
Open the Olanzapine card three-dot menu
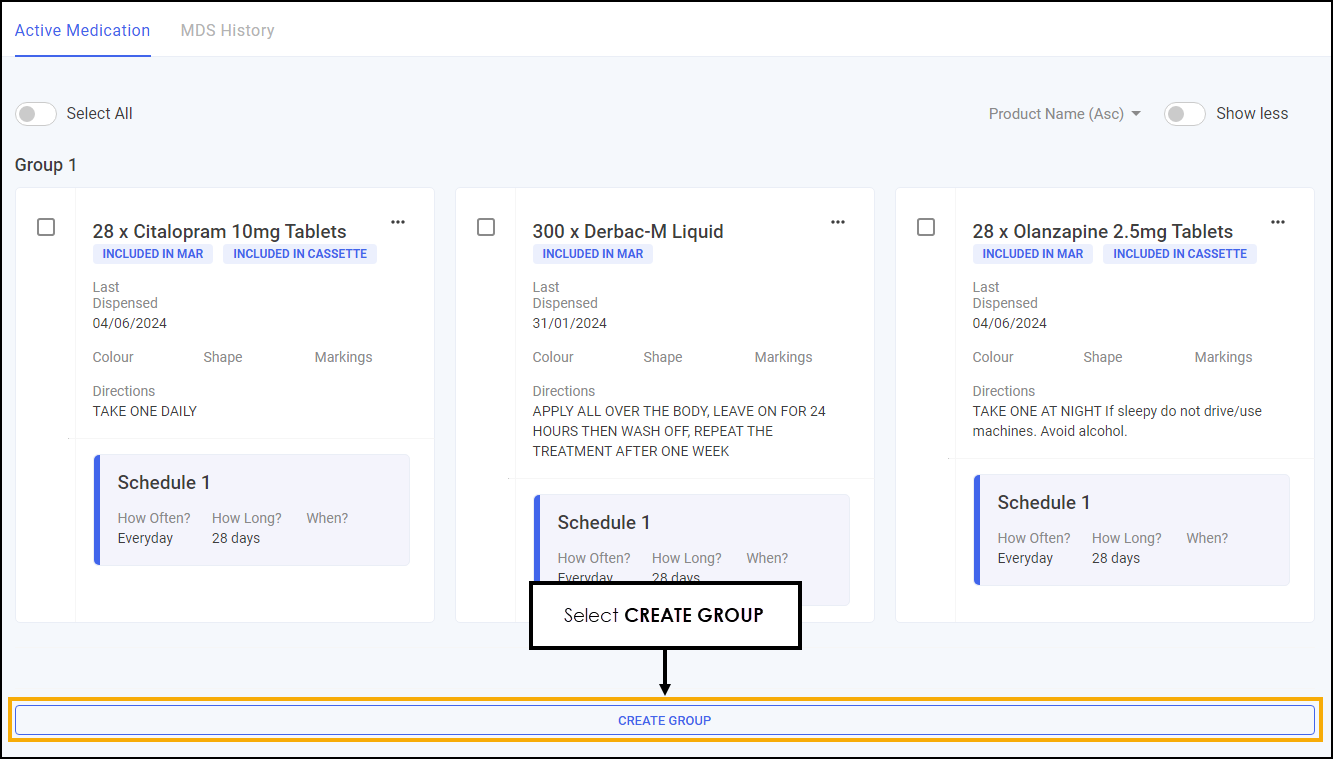point(1278,222)
